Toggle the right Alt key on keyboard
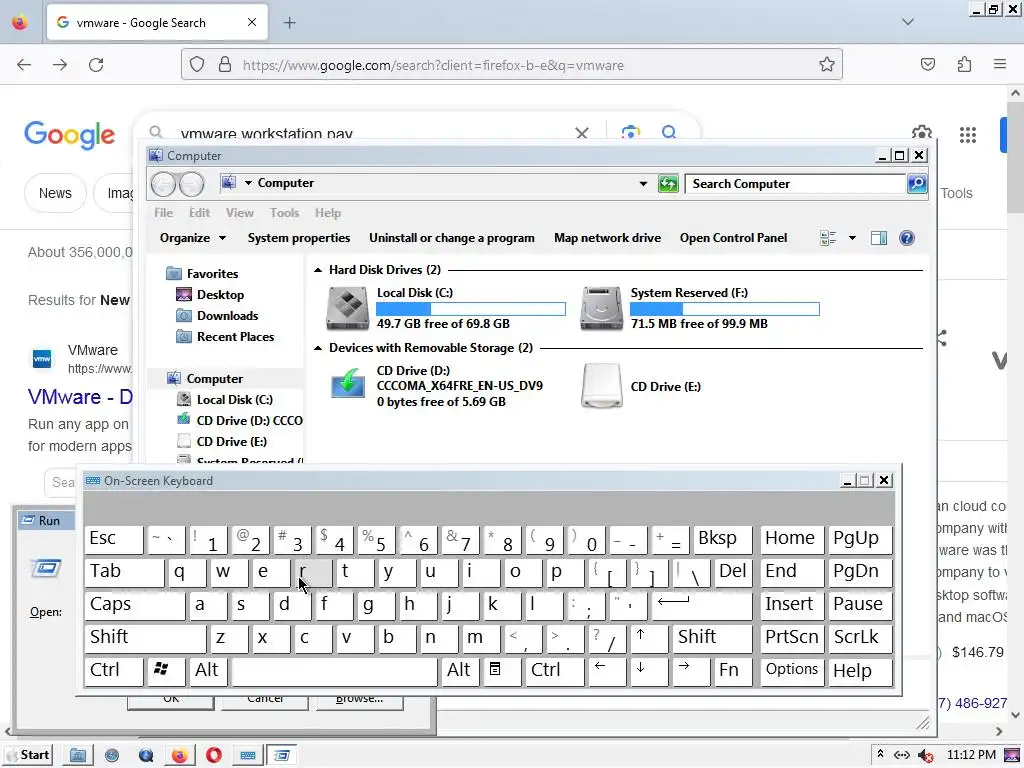 click(460, 671)
